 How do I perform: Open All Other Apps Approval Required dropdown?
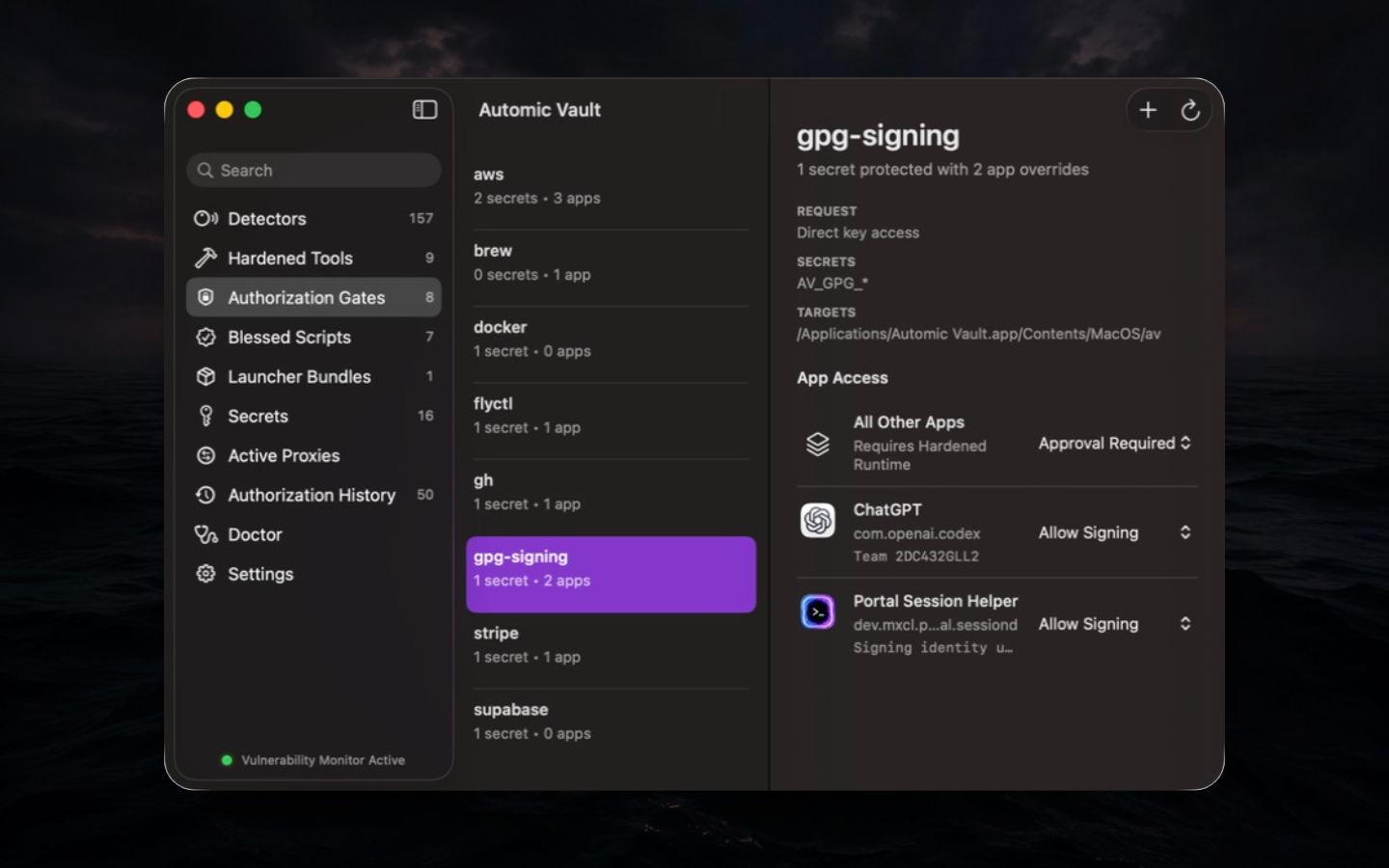pyautogui.click(x=1115, y=444)
